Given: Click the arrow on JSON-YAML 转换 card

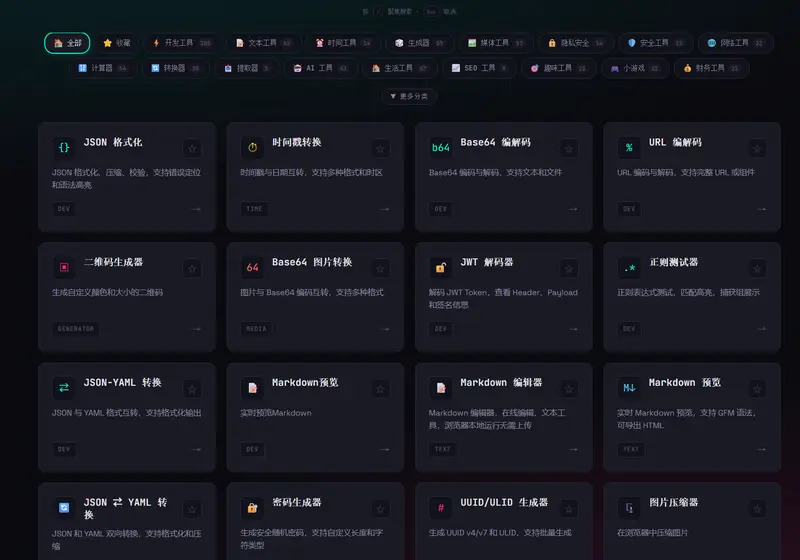Looking at the screenshot, I should tap(196, 449).
